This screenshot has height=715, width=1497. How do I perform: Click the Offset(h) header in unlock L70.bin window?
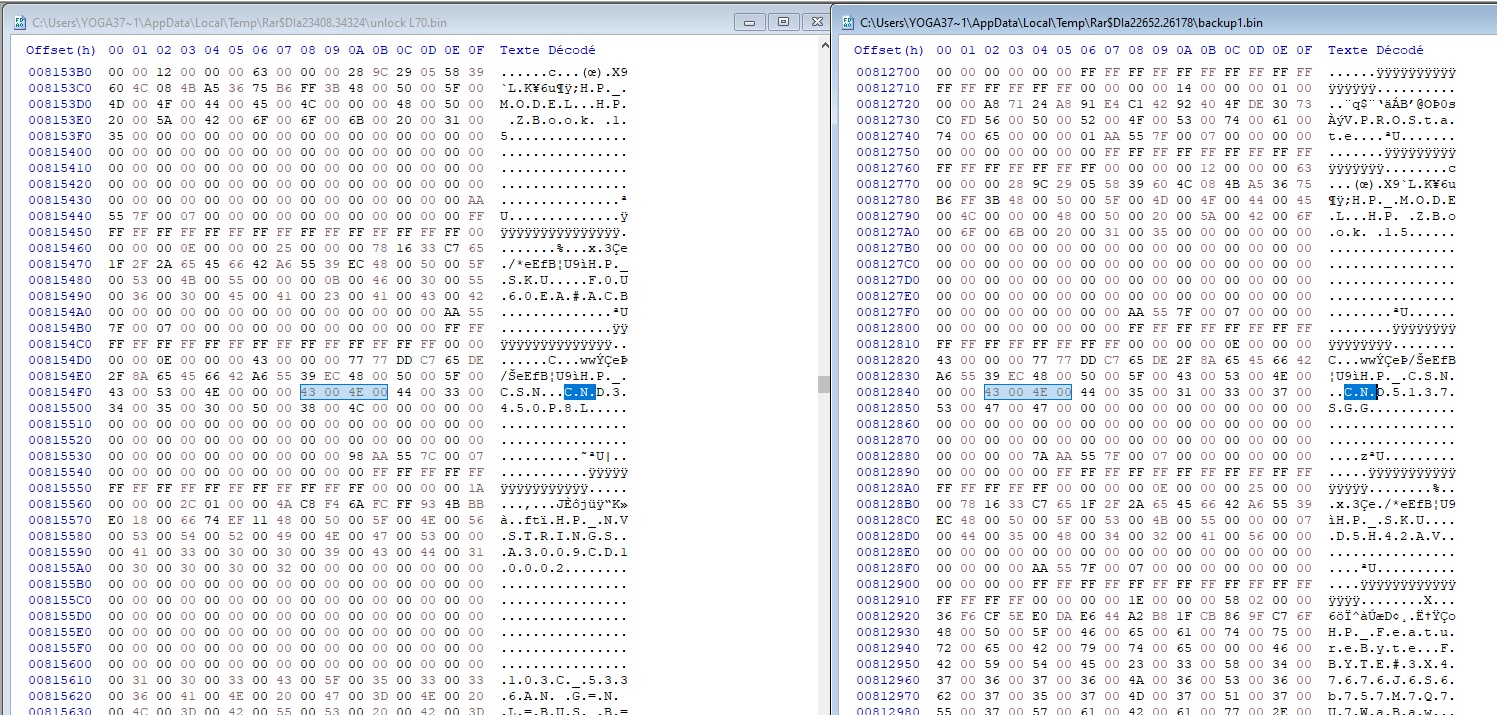coord(60,50)
